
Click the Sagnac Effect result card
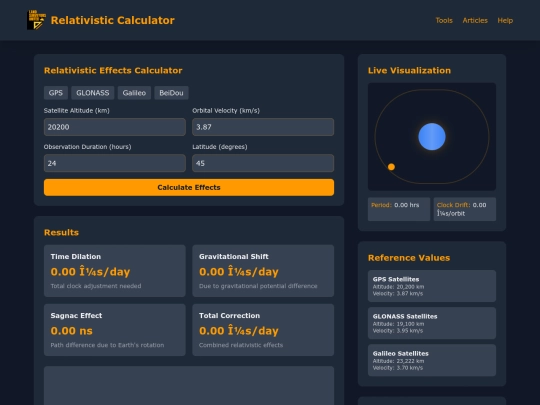[115, 330]
